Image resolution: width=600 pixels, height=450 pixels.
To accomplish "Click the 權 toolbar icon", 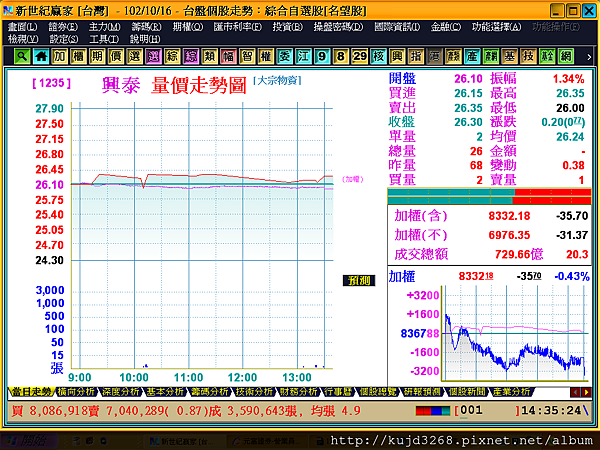I will pos(266,57).
